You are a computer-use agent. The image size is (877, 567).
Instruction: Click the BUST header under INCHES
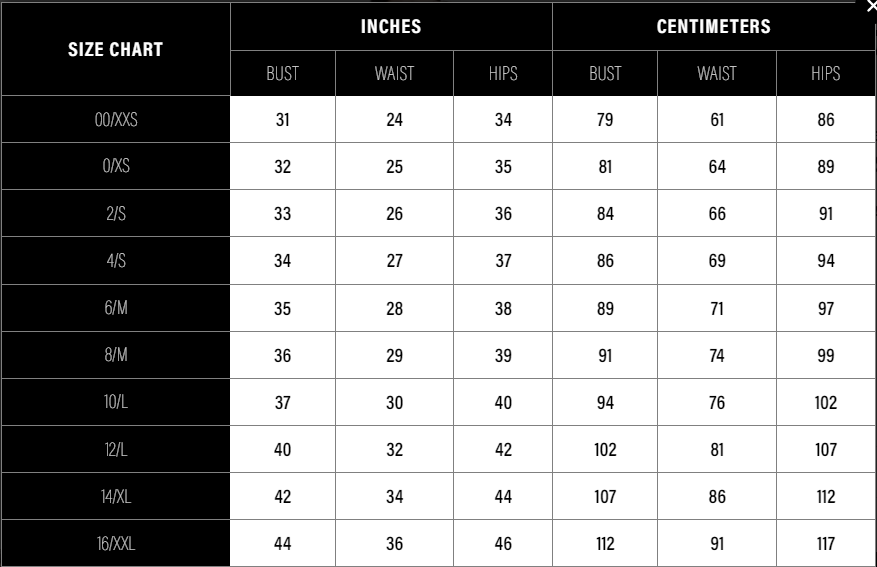pos(282,73)
